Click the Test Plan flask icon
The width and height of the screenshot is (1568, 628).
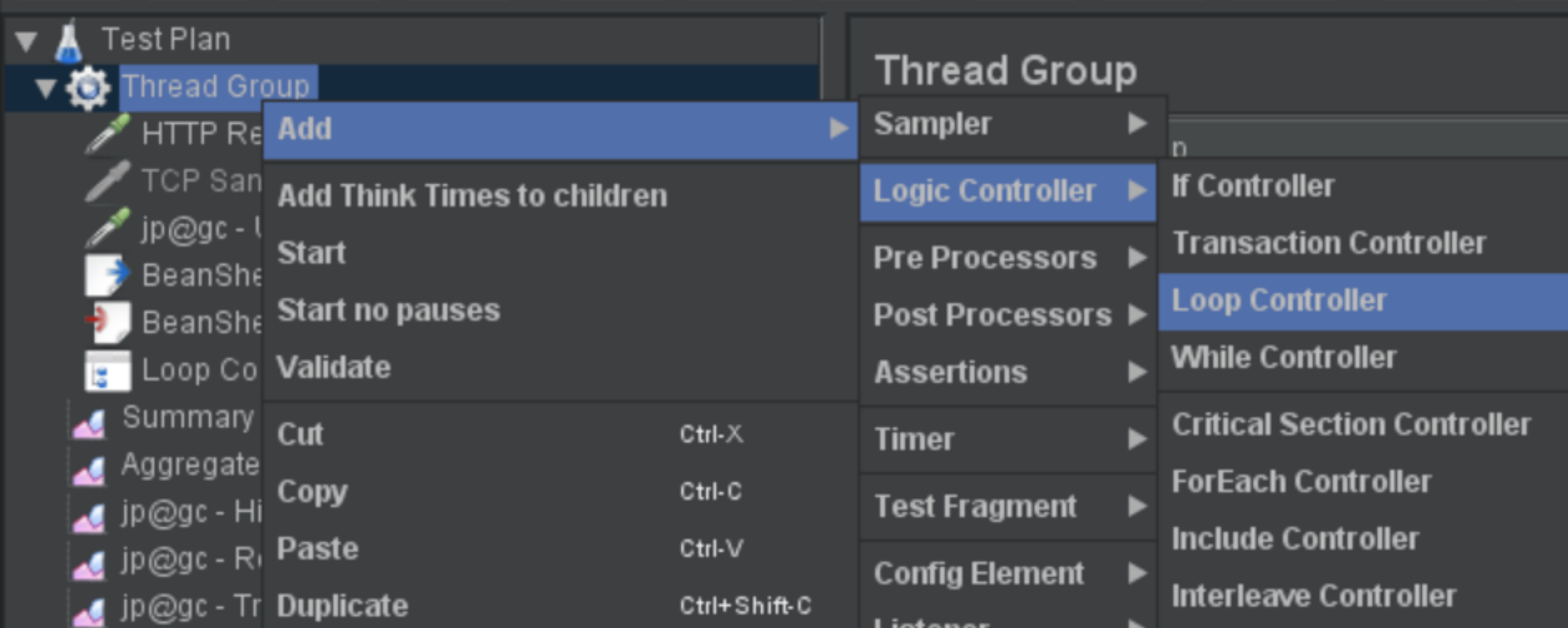pos(68,42)
